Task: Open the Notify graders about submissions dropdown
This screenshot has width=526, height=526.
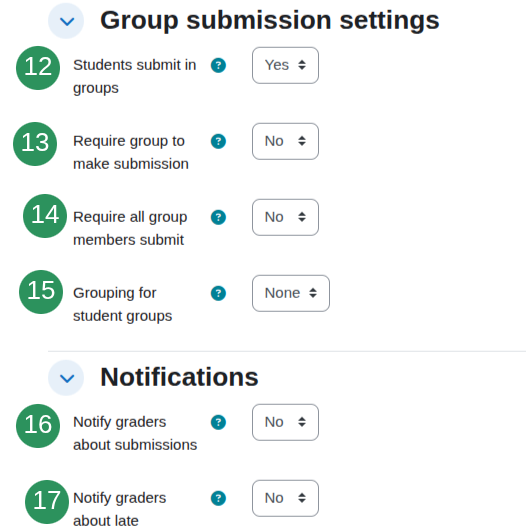Action: pyautogui.click(x=285, y=422)
